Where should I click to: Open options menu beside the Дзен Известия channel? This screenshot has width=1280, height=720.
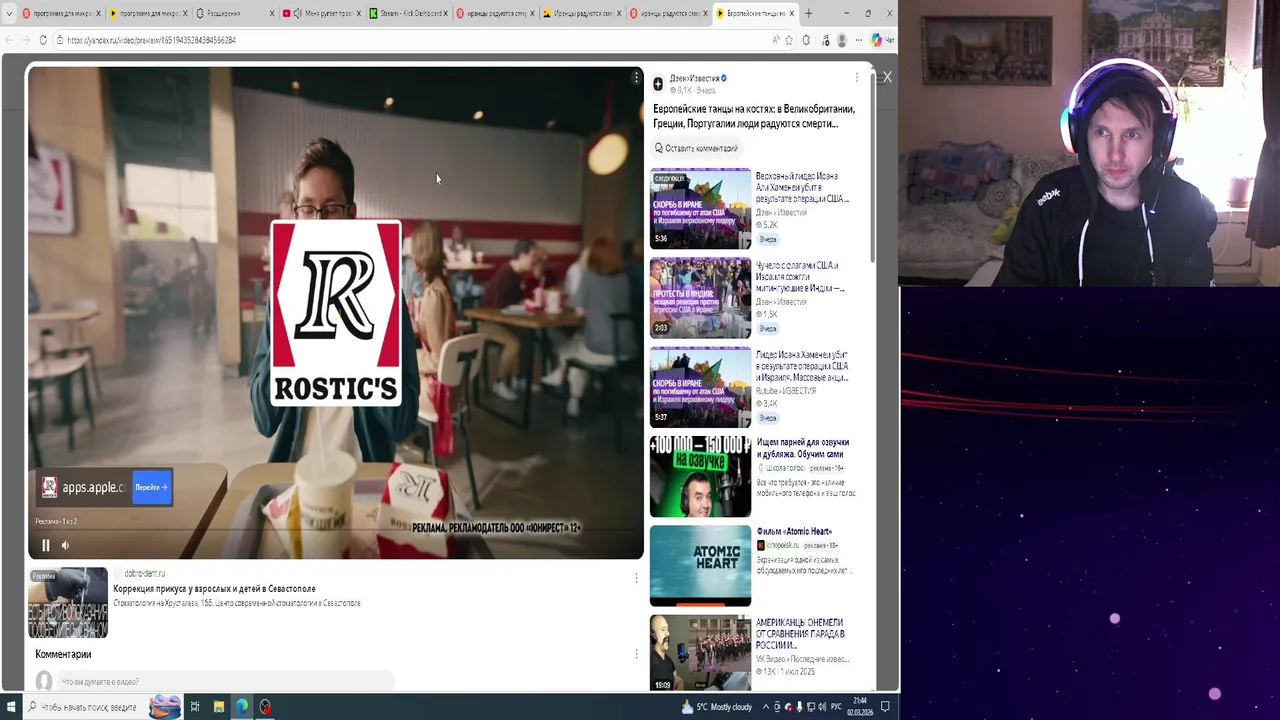856,78
